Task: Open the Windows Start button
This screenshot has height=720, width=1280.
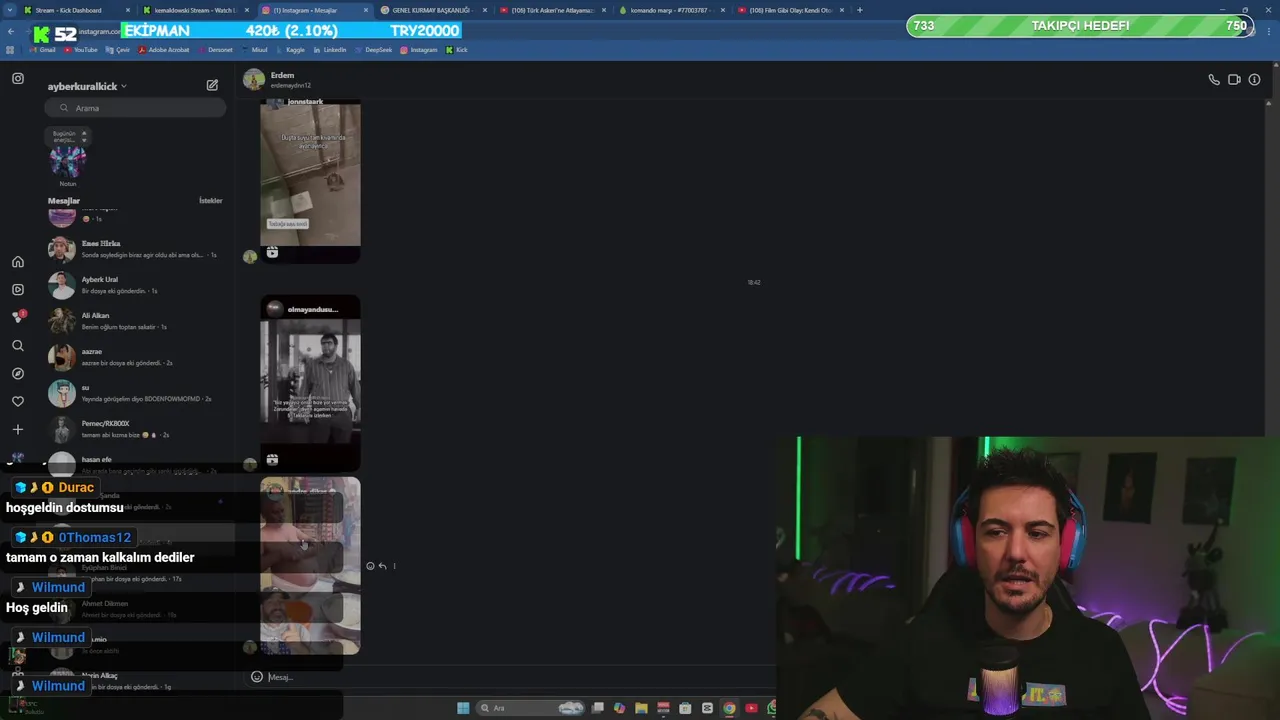Action: click(x=463, y=708)
